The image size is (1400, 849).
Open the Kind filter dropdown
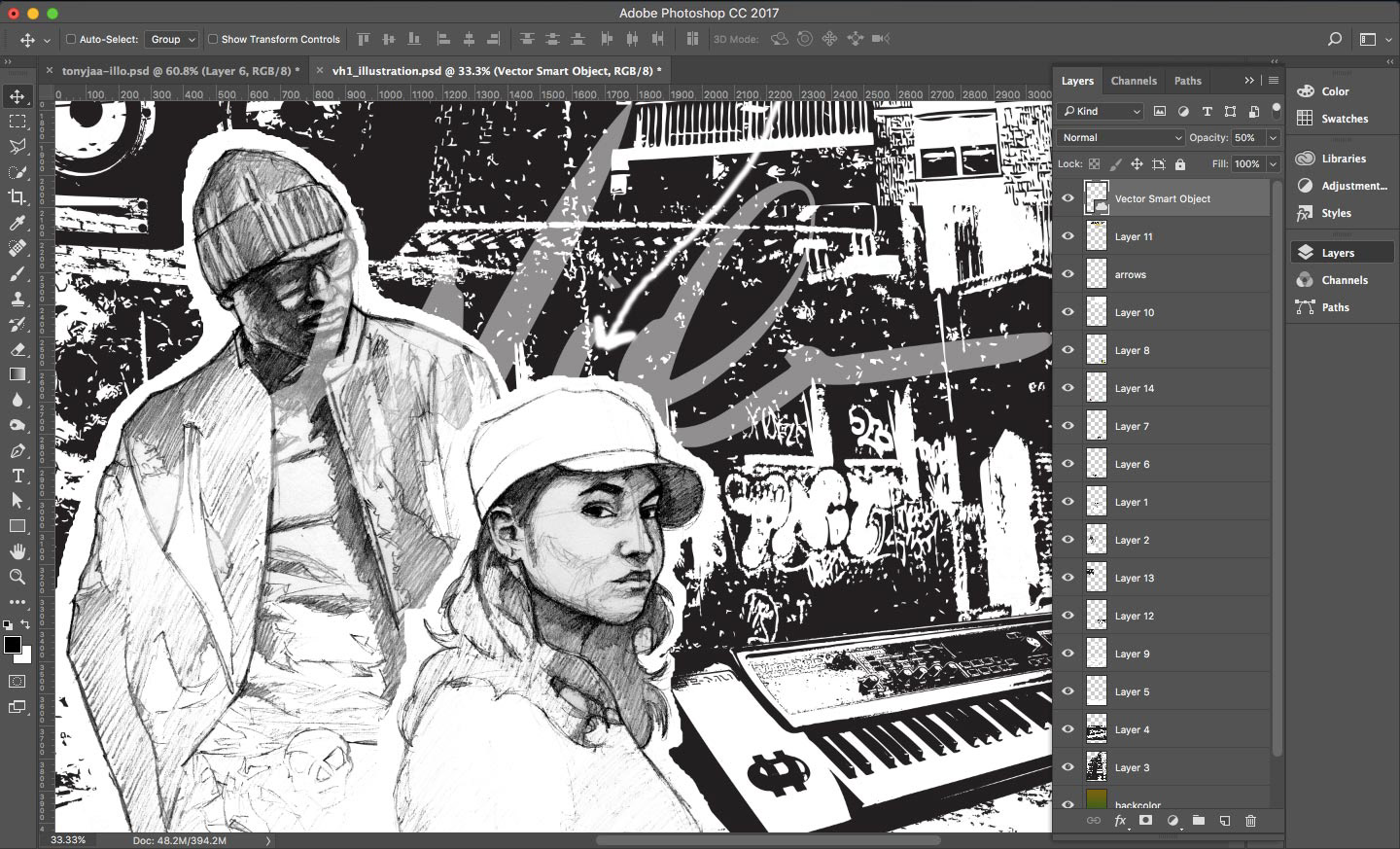coord(1101,111)
